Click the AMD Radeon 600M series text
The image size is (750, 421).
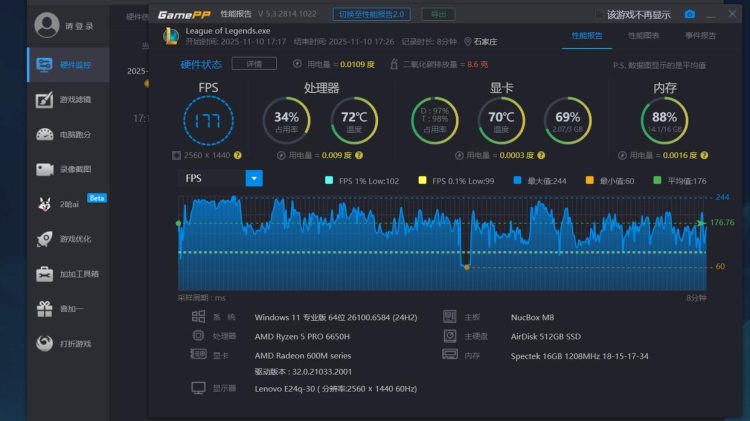click(x=303, y=355)
